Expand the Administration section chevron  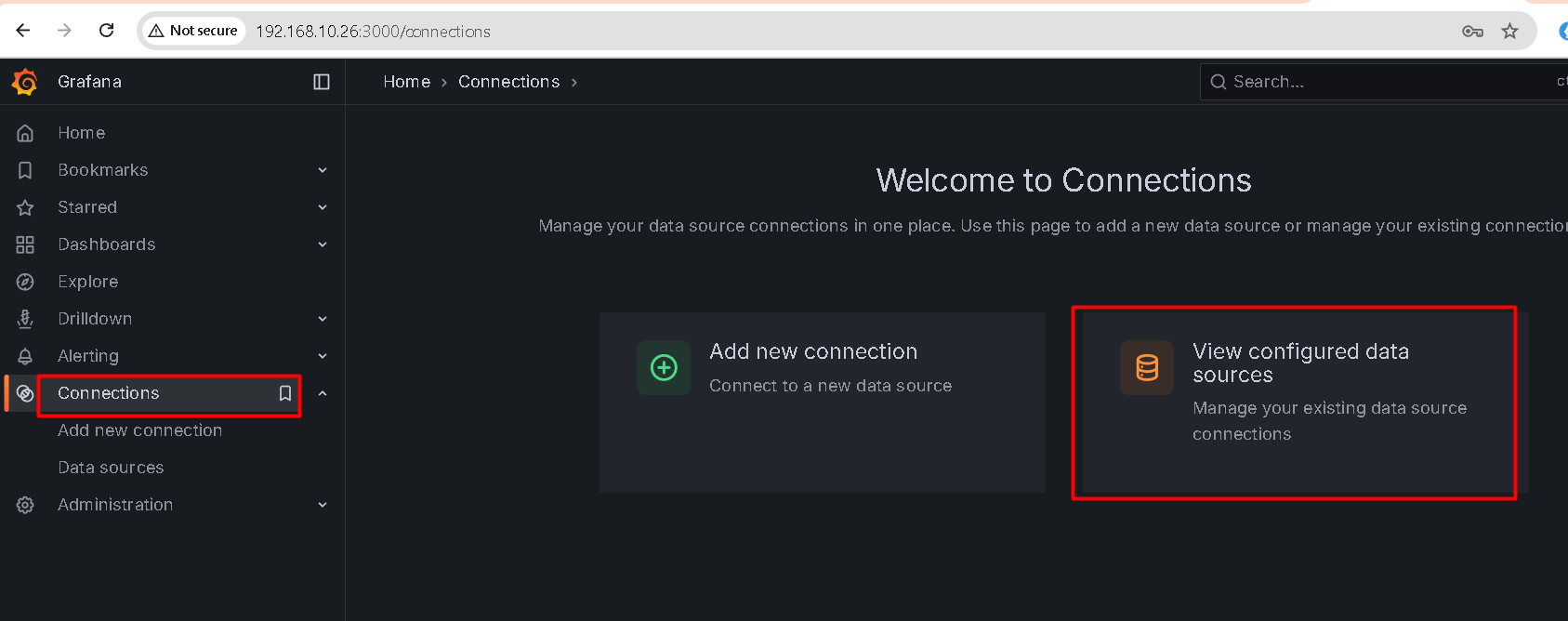(323, 505)
